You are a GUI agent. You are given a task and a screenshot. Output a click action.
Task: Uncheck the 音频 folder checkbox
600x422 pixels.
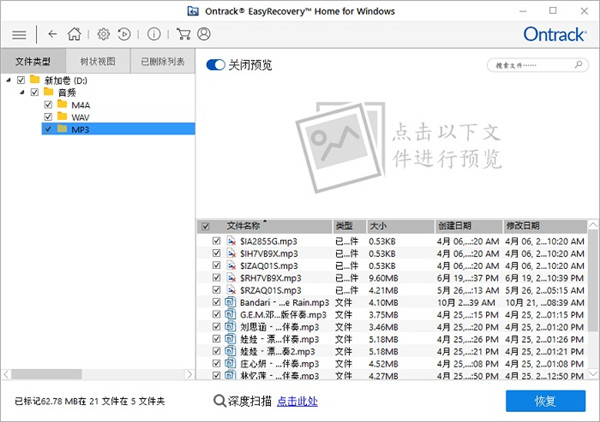(x=34, y=92)
